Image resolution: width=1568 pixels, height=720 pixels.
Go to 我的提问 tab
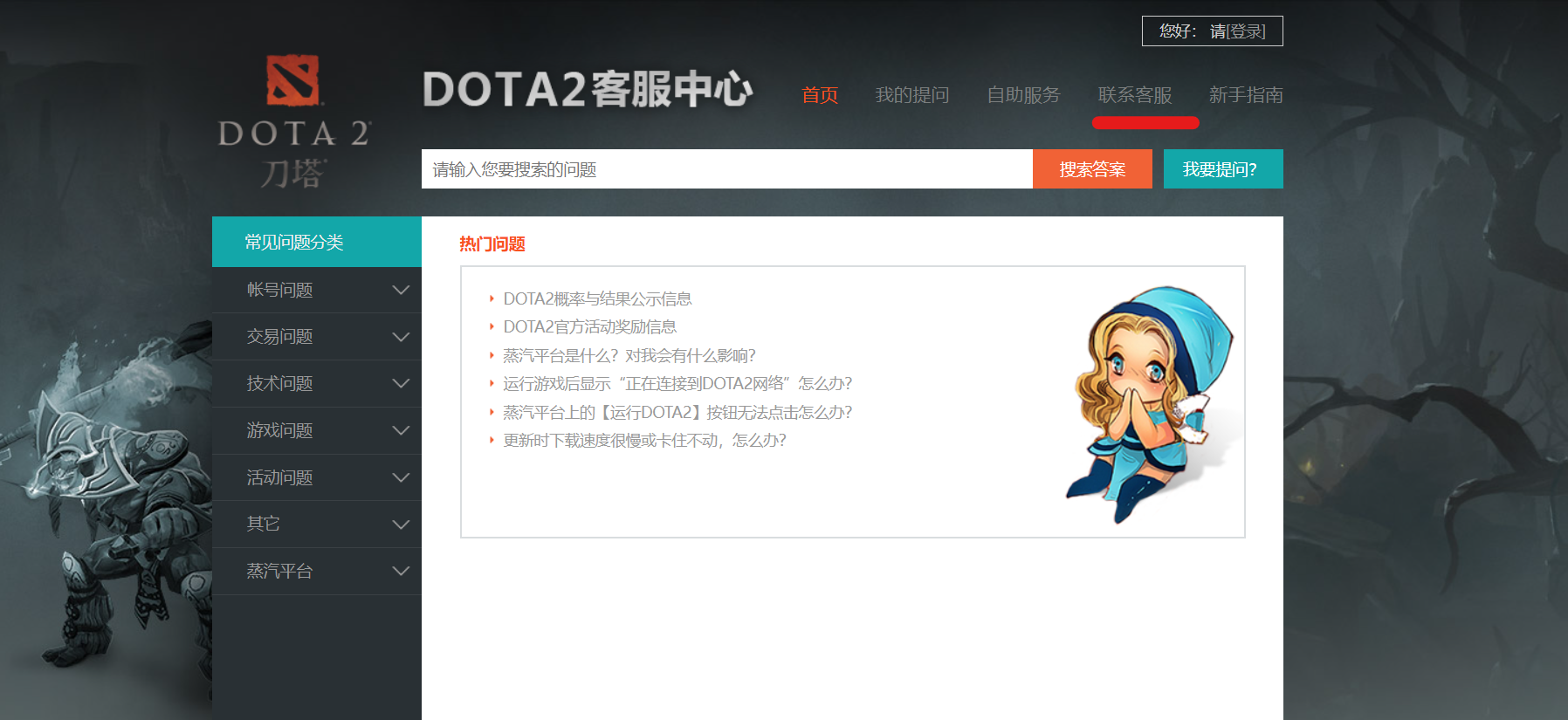pyautogui.click(x=912, y=95)
